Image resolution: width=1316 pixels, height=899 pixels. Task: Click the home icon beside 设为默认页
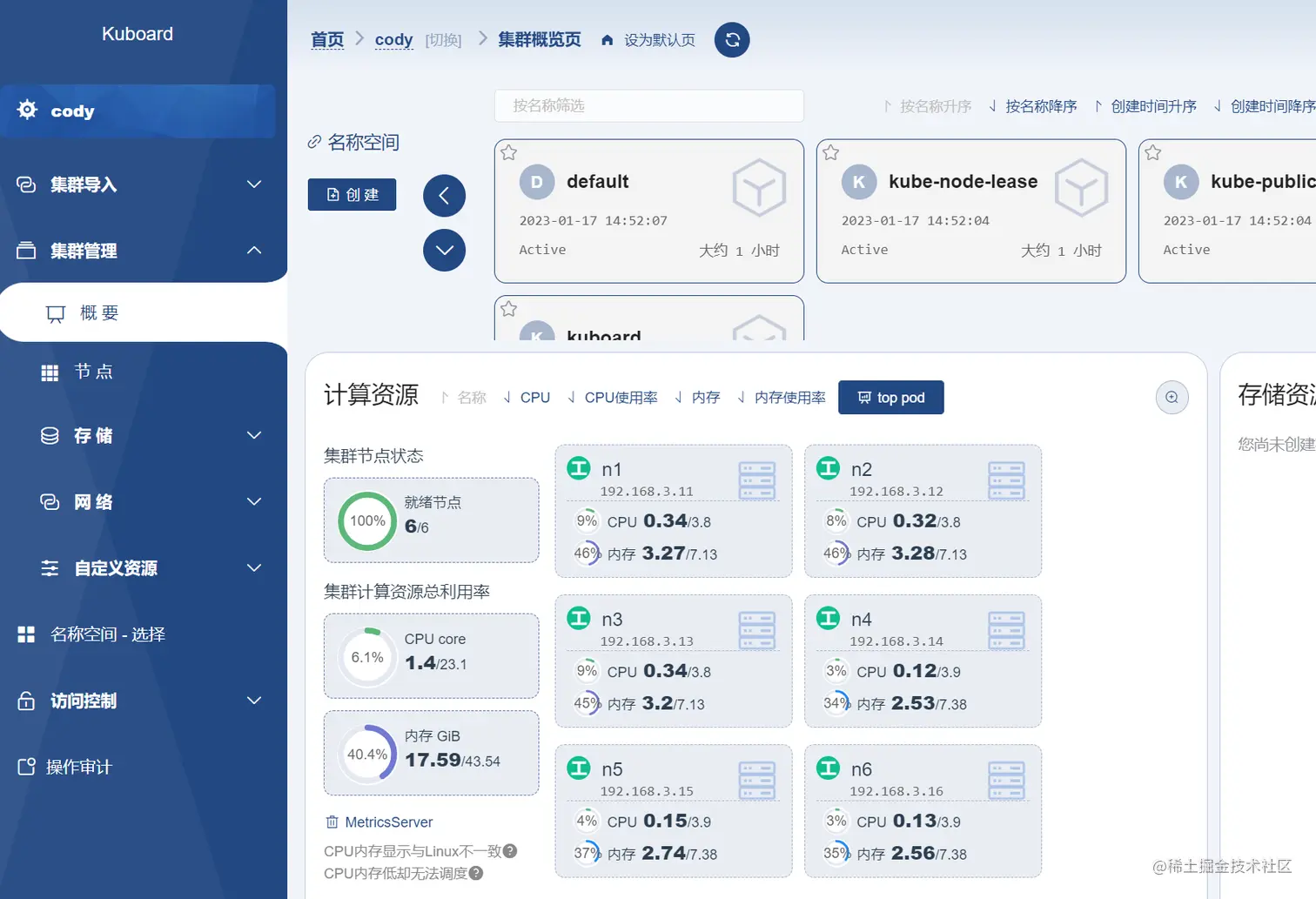click(x=608, y=40)
